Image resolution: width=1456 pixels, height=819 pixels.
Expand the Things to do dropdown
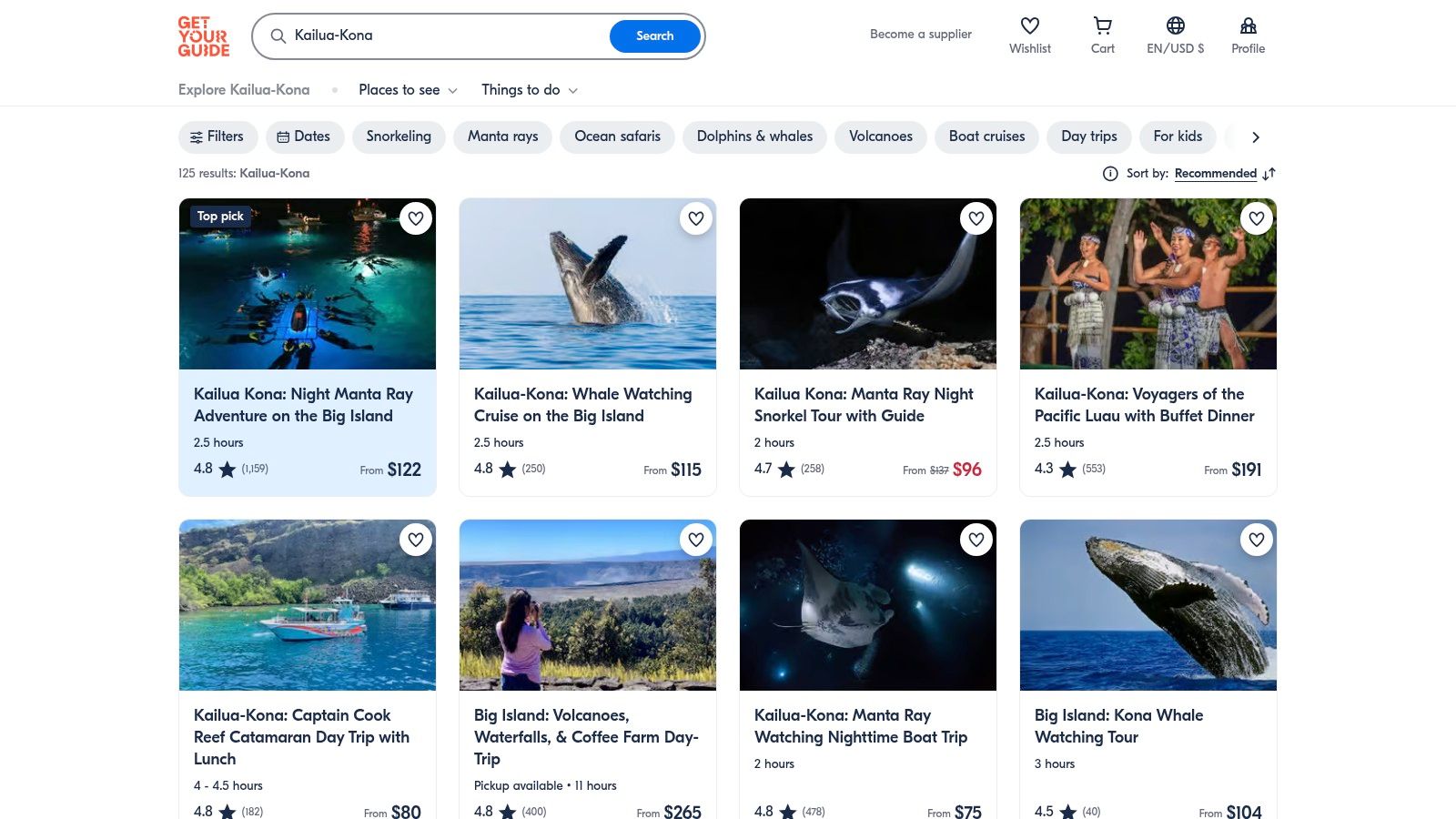click(529, 90)
